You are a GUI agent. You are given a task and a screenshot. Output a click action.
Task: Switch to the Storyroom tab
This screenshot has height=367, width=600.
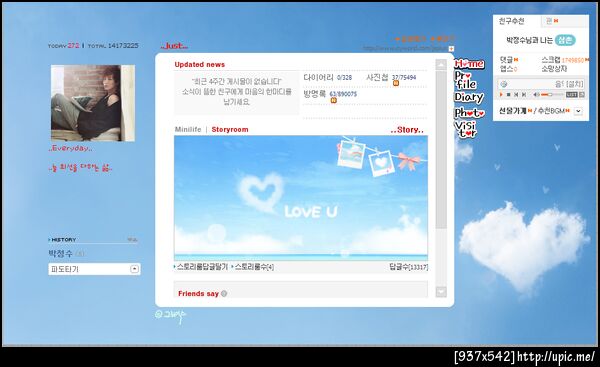click(230, 129)
